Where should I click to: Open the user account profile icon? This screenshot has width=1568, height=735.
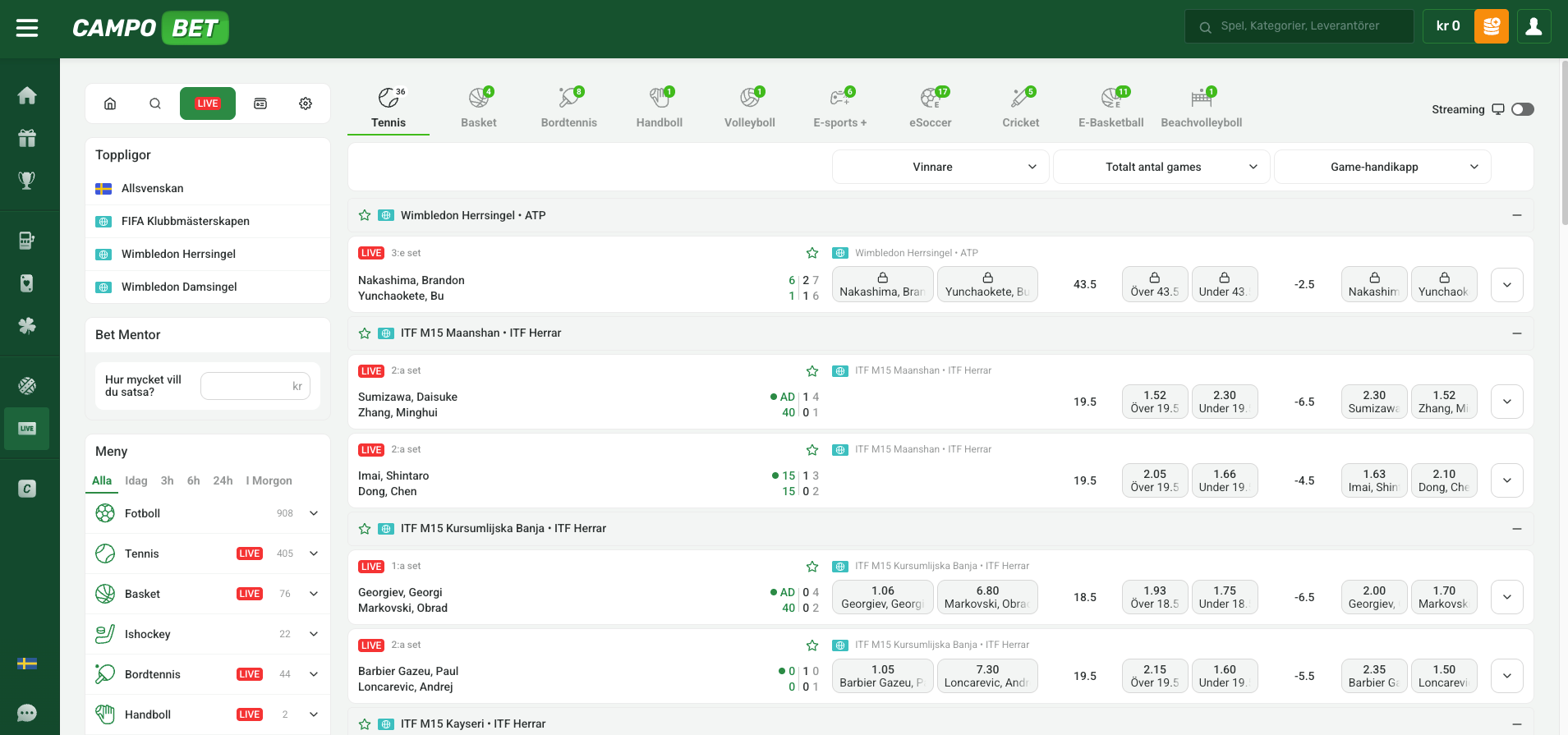tap(1534, 26)
